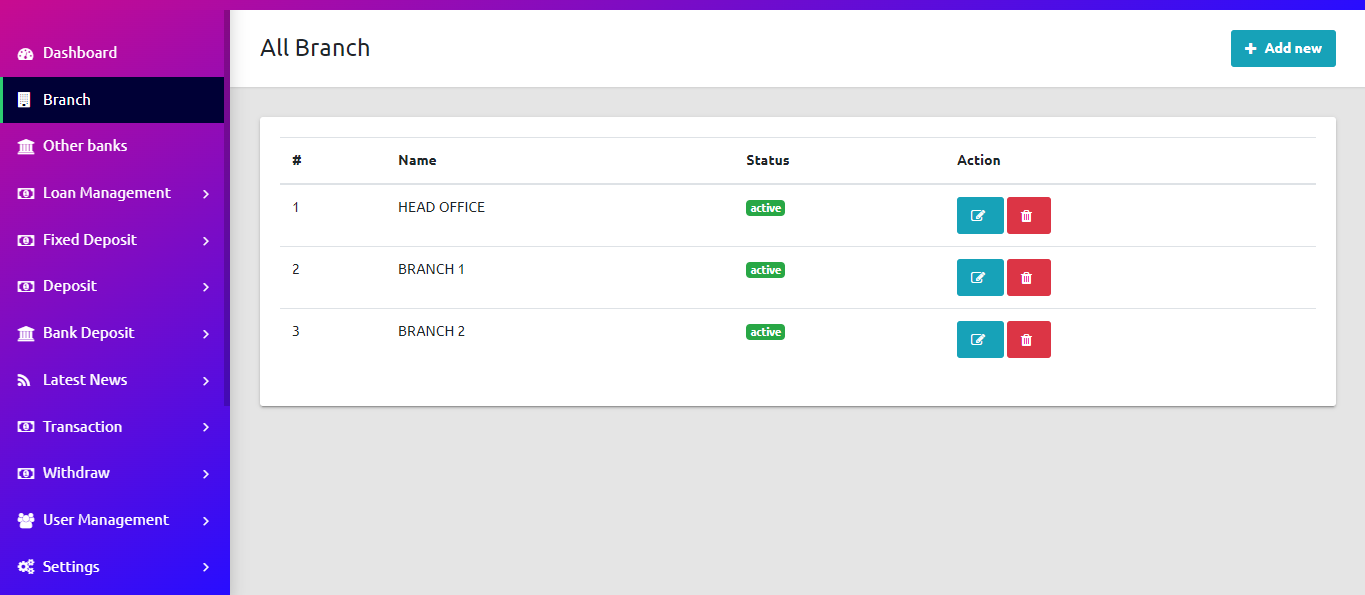Screen dimensions: 1365x595
Task: Click the Name column header
Action: pyautogui.click(x=417, y=160)
